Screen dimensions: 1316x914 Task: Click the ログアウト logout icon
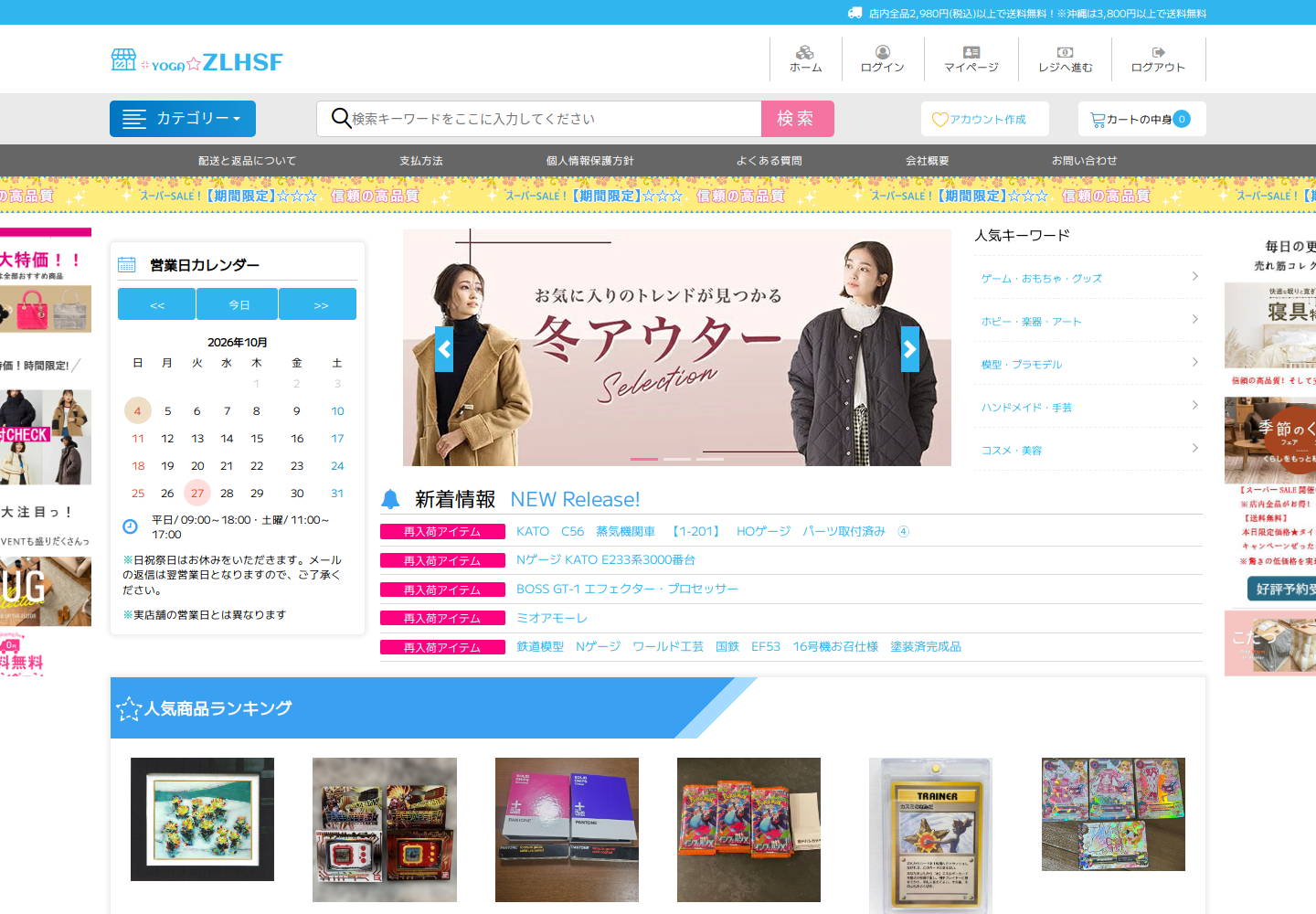click(x=1158, y=52)
